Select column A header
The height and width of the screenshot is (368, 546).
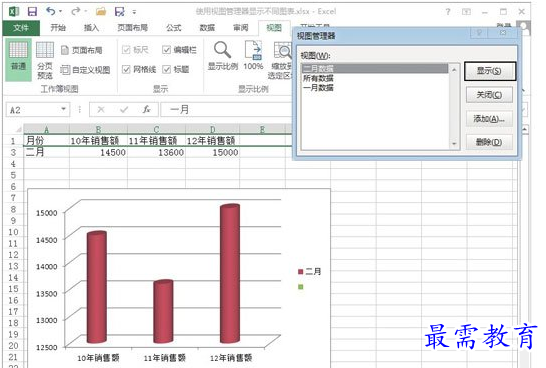click(x=46, y=129)
